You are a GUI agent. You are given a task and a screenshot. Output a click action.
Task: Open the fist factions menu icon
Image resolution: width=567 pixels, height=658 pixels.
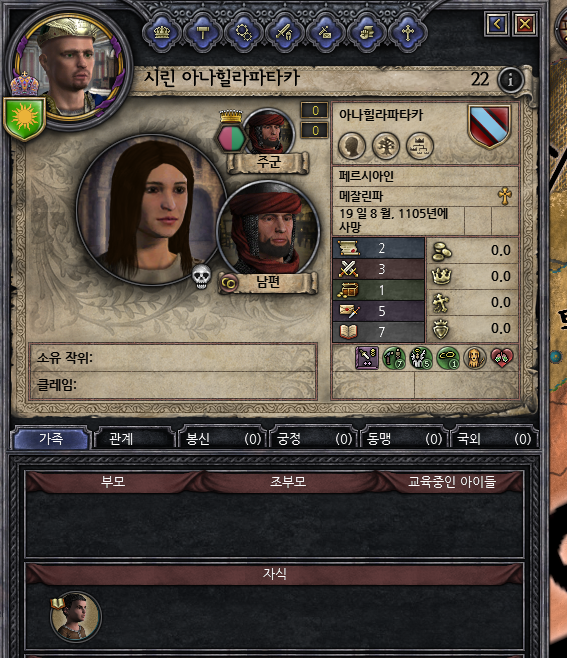[x=366, y=32]
